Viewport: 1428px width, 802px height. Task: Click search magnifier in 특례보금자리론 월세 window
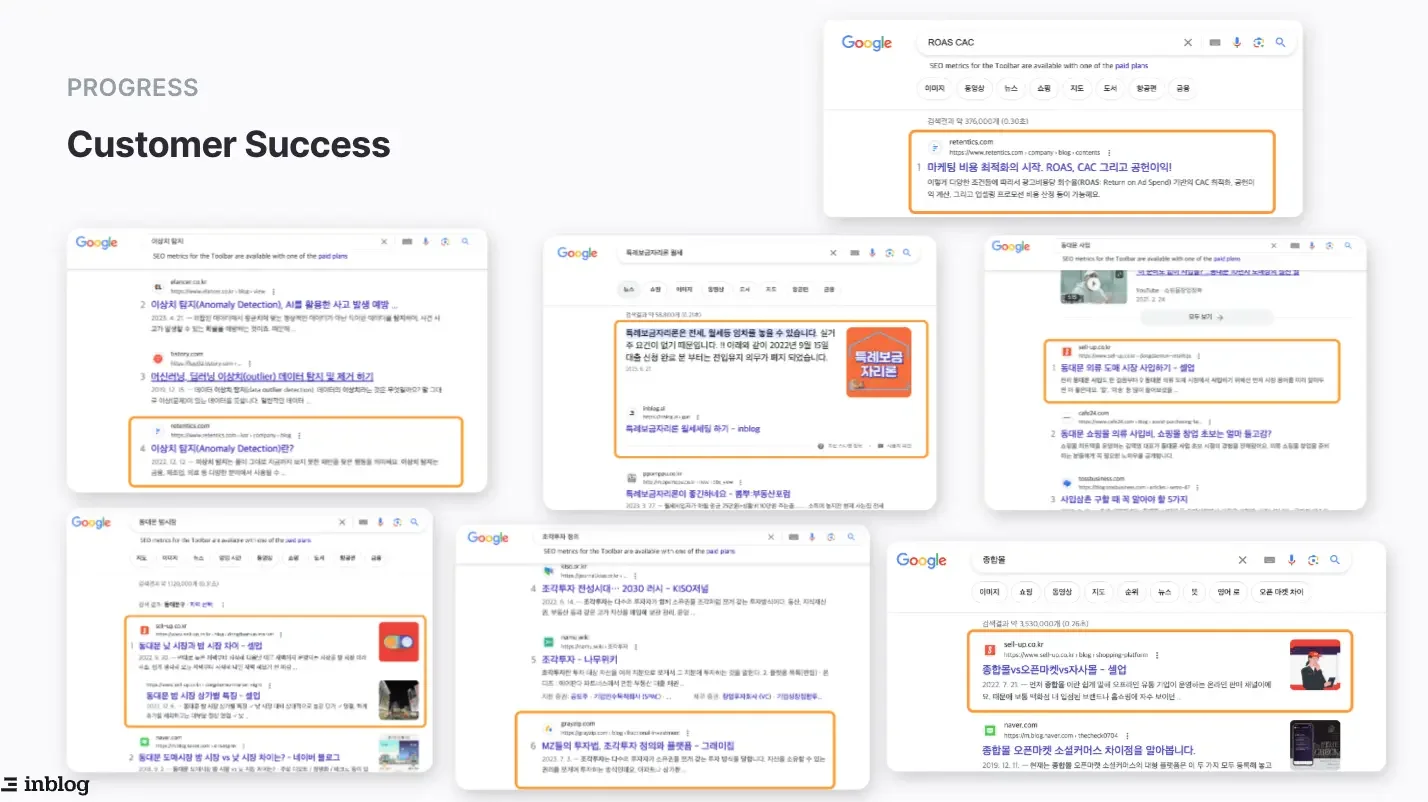[x=907, y=254]
